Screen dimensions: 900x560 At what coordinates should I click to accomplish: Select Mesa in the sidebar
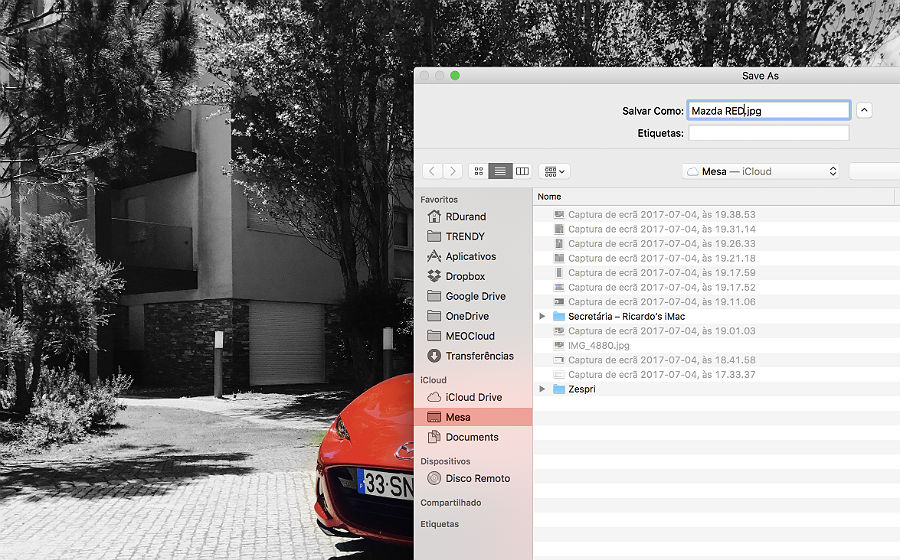click(x=473, y=417)
